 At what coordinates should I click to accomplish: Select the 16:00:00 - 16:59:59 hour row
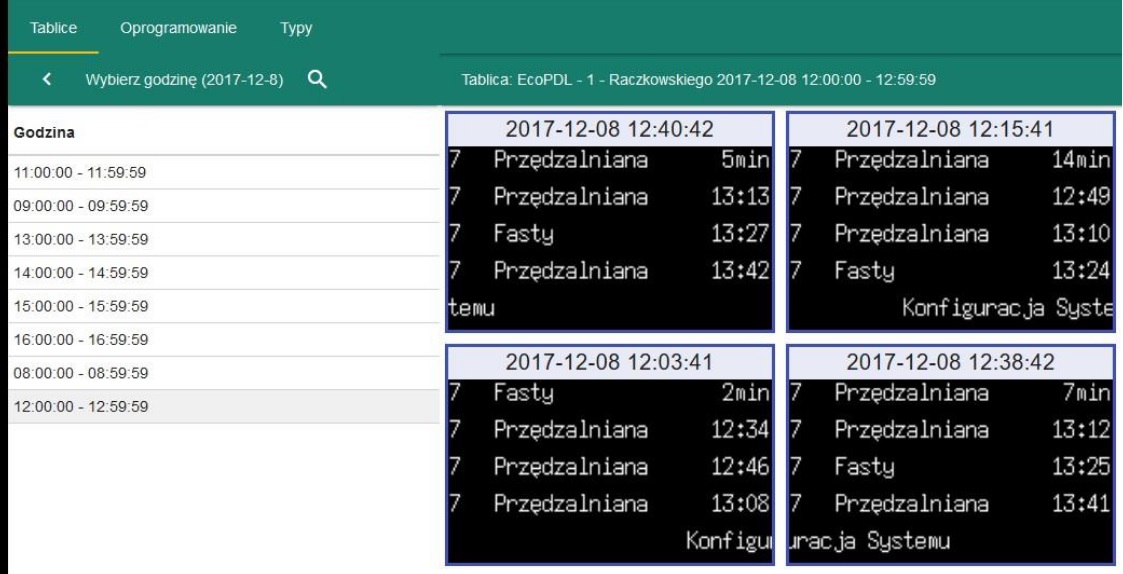(x=224, y=340)
